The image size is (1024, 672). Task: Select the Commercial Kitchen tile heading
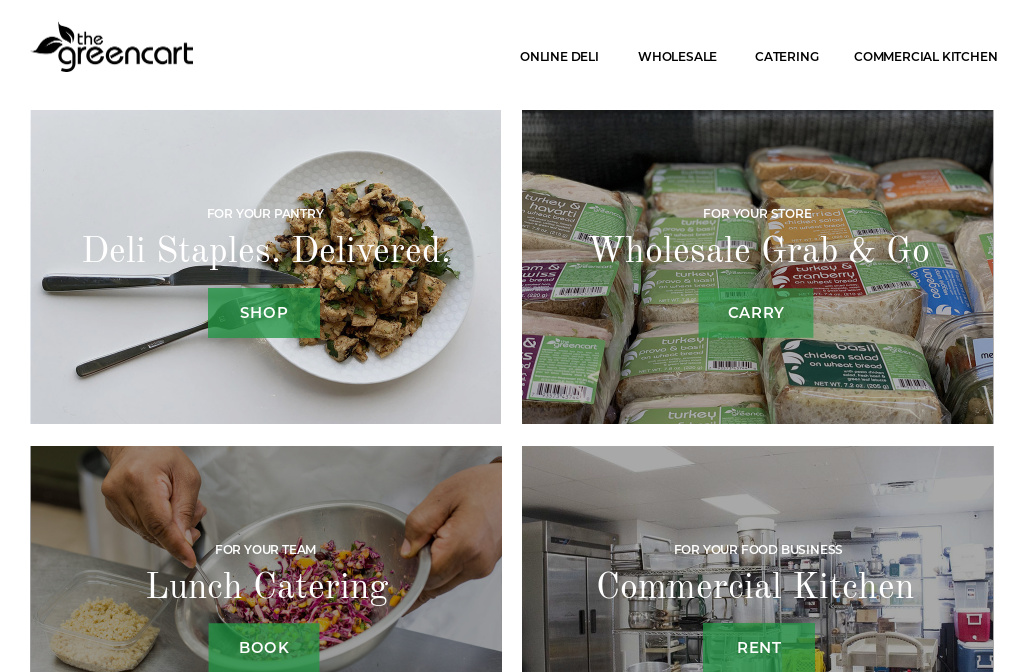pos(755,586)
